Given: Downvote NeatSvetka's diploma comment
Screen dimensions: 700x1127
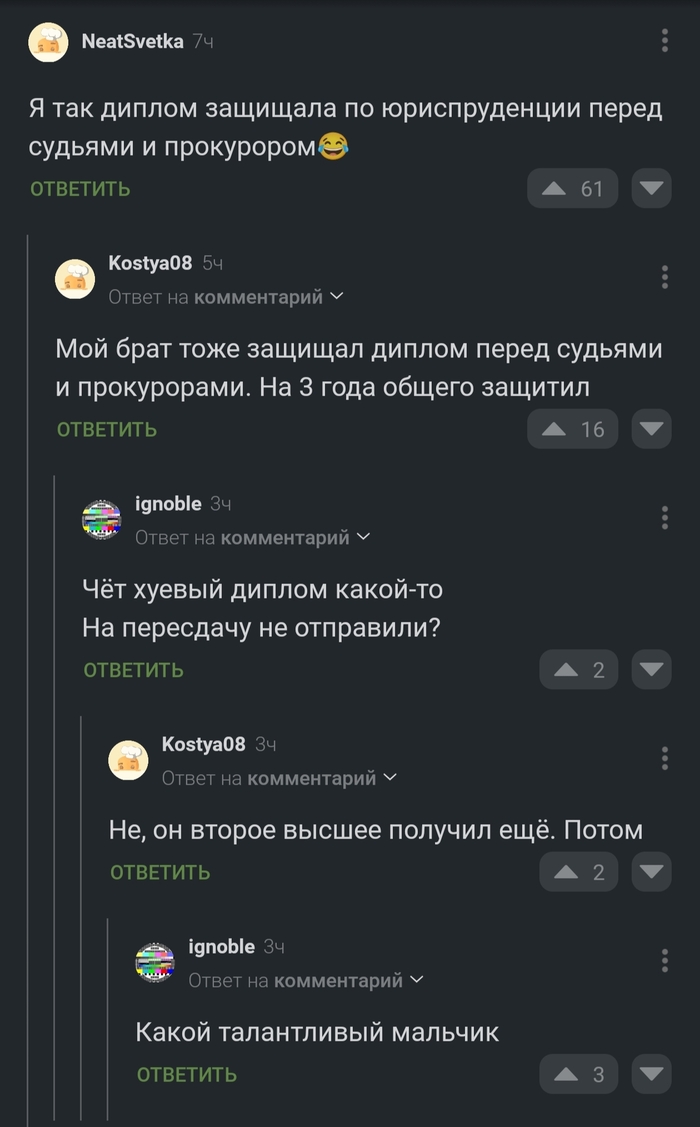Looking at the screenshot, I should click(652, 188).
